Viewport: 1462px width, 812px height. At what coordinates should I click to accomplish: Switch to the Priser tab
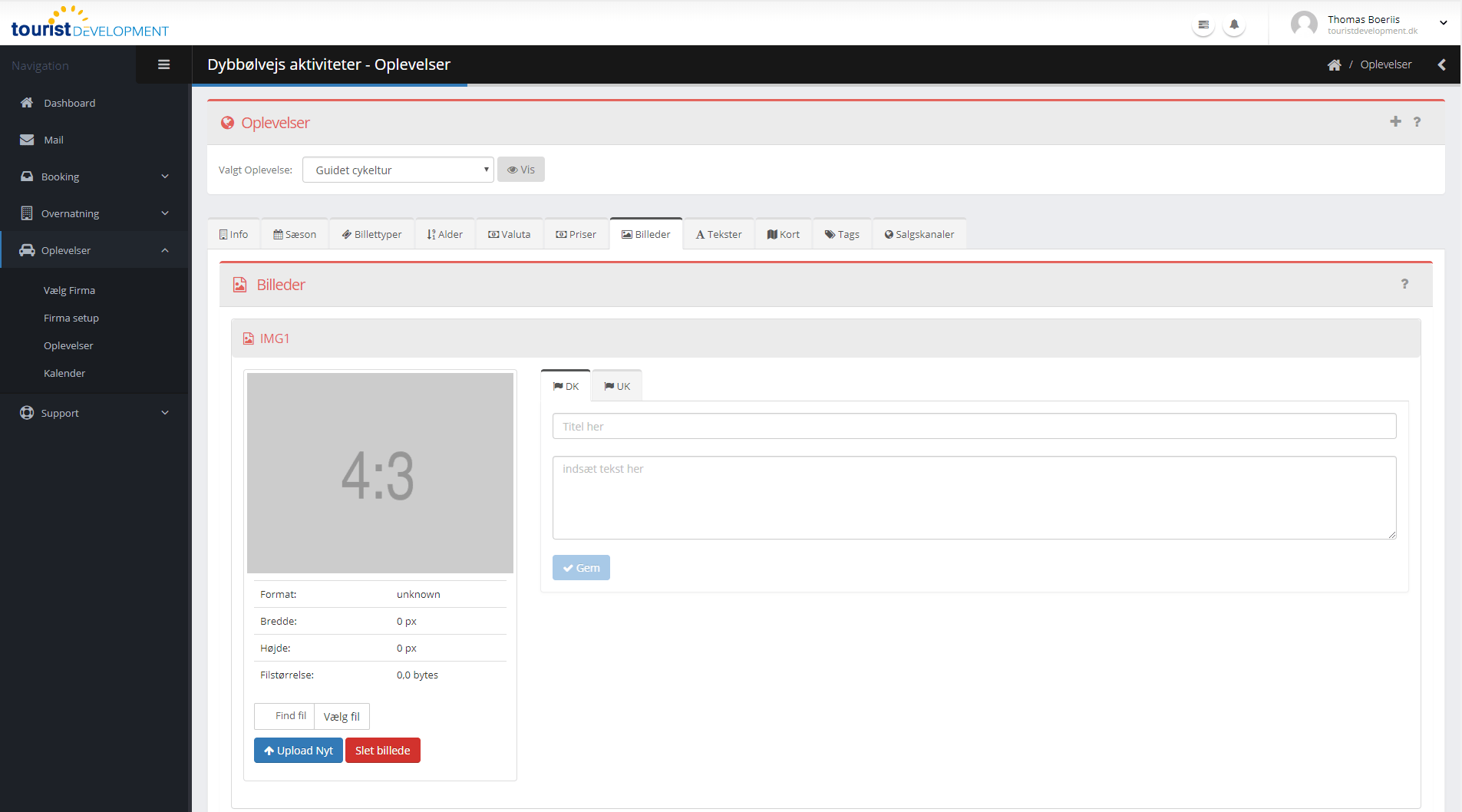pyautogui.click(x=576, y=234)
